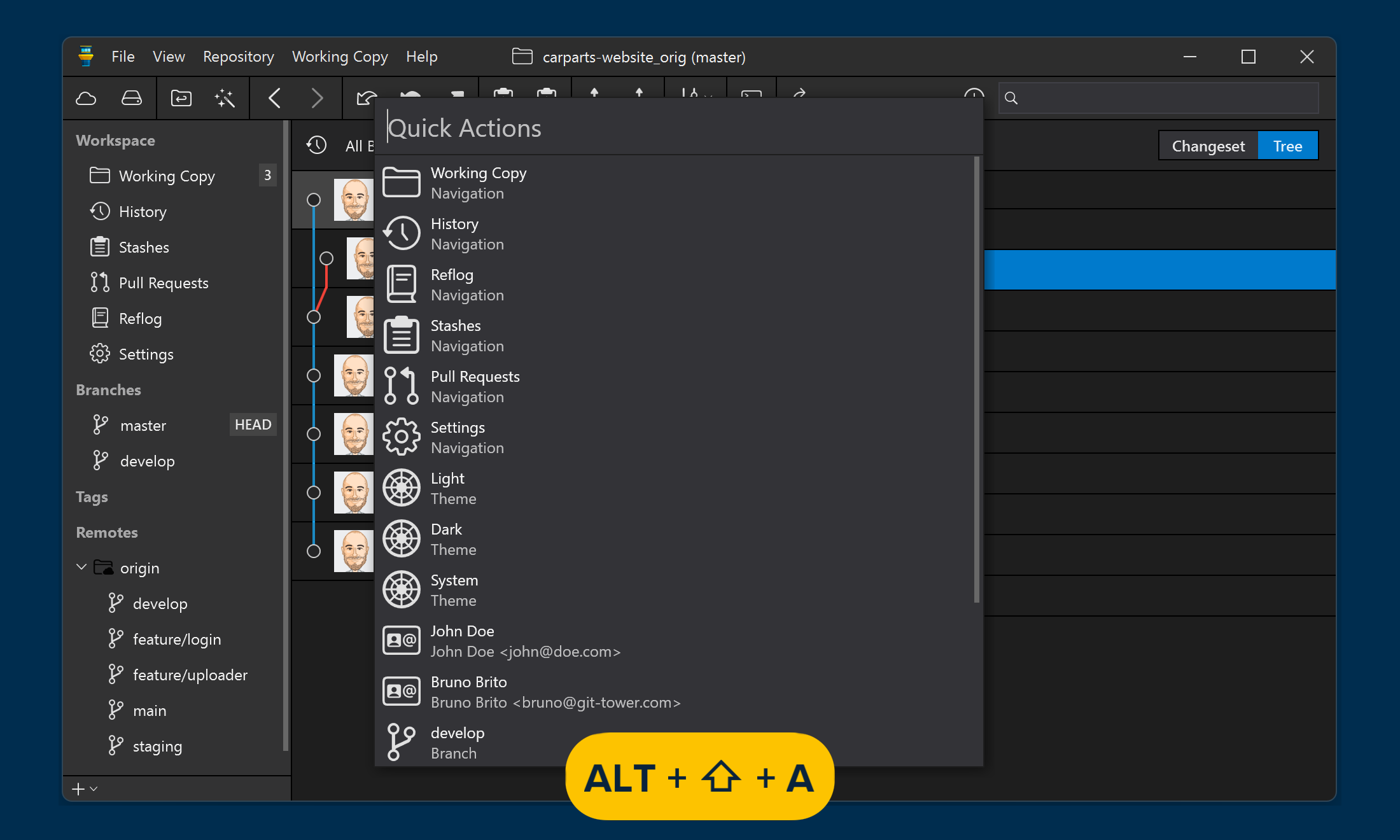Collapse the origin remote folder
This screenshot has width=1400, height=840.
(81, 567)
